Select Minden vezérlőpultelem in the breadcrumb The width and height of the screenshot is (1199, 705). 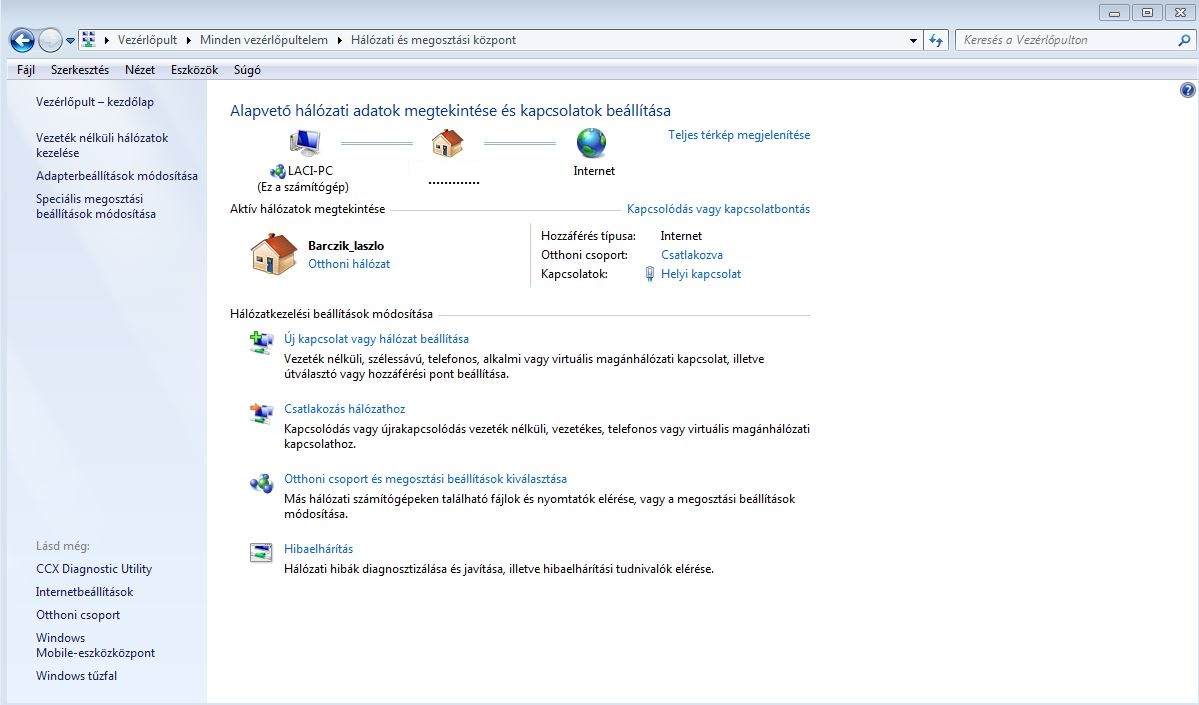point(264,40)
